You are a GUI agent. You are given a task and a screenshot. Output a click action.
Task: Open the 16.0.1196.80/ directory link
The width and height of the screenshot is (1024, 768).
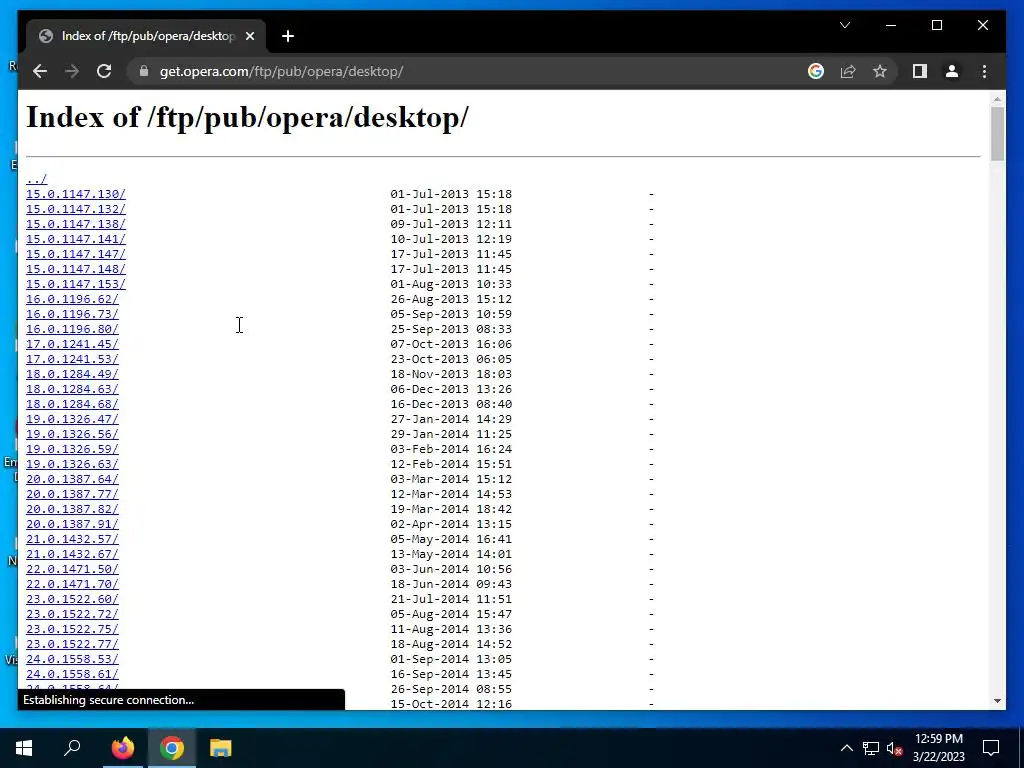[x=72, y=329]
